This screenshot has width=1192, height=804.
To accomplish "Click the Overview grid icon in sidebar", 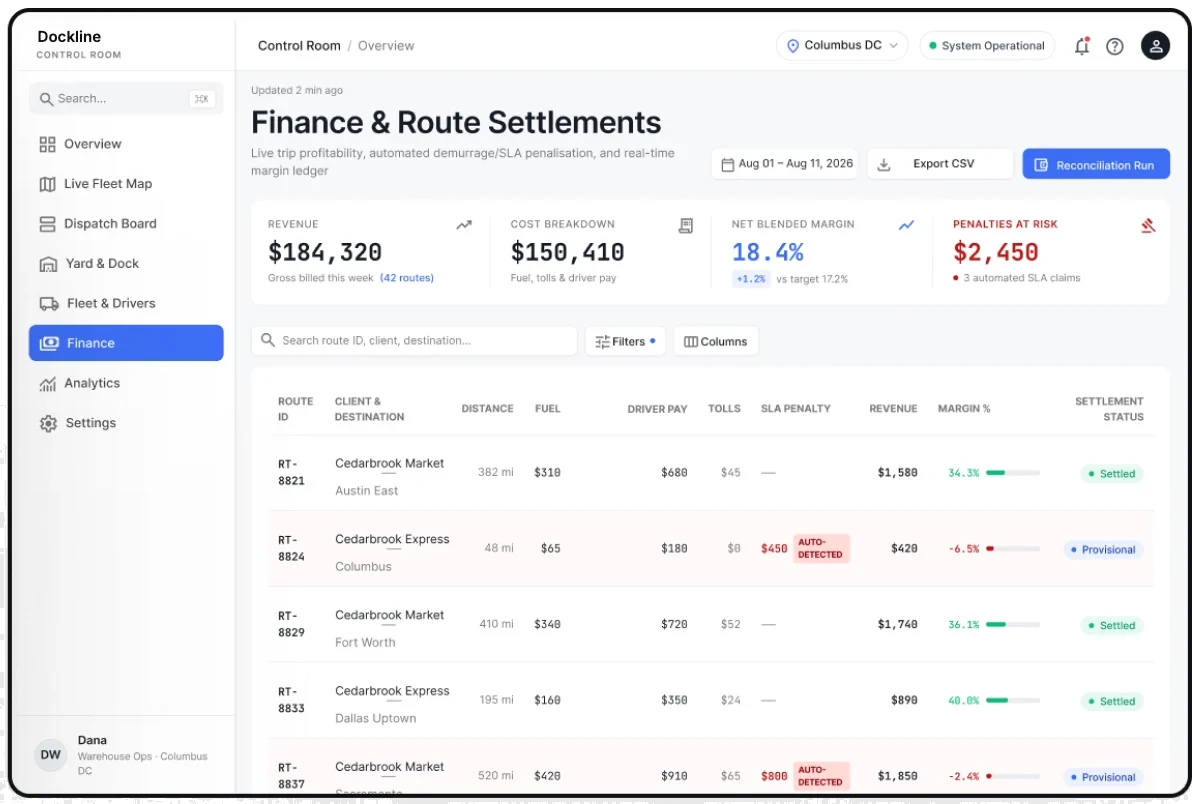I will tap(47, 144).
